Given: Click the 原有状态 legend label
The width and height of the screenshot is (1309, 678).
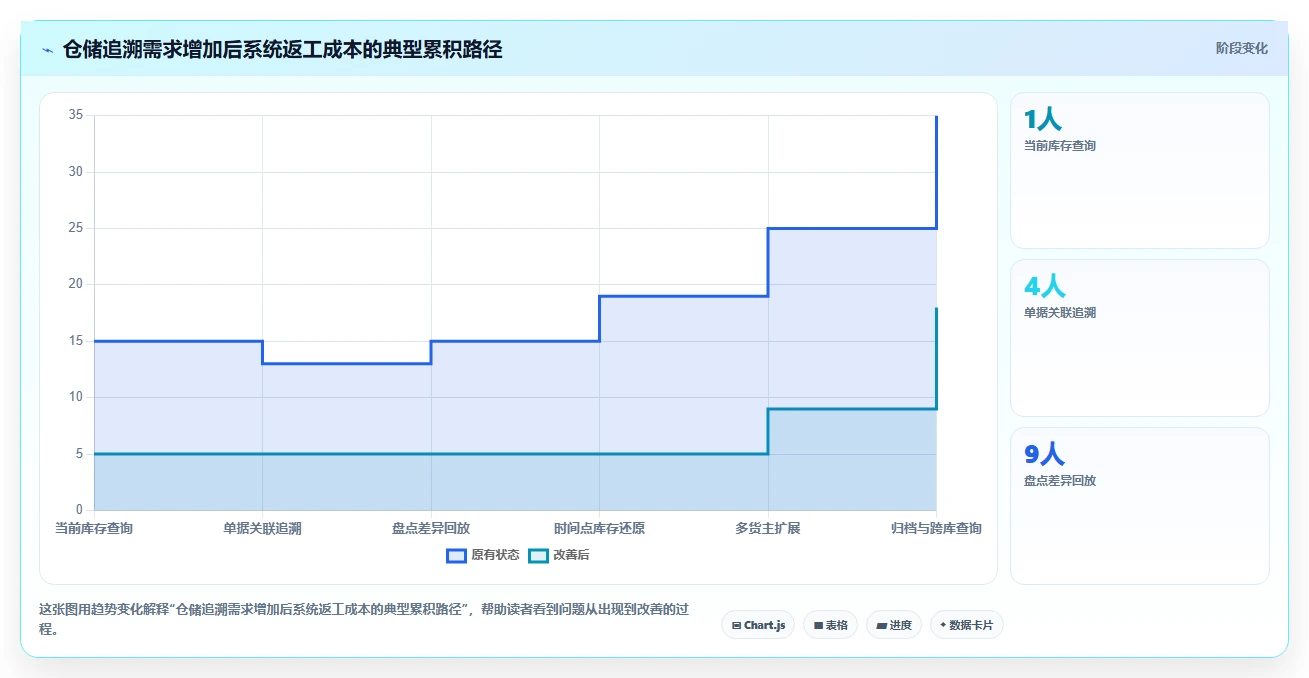Looking at the screenshot, I should (495, 555).
